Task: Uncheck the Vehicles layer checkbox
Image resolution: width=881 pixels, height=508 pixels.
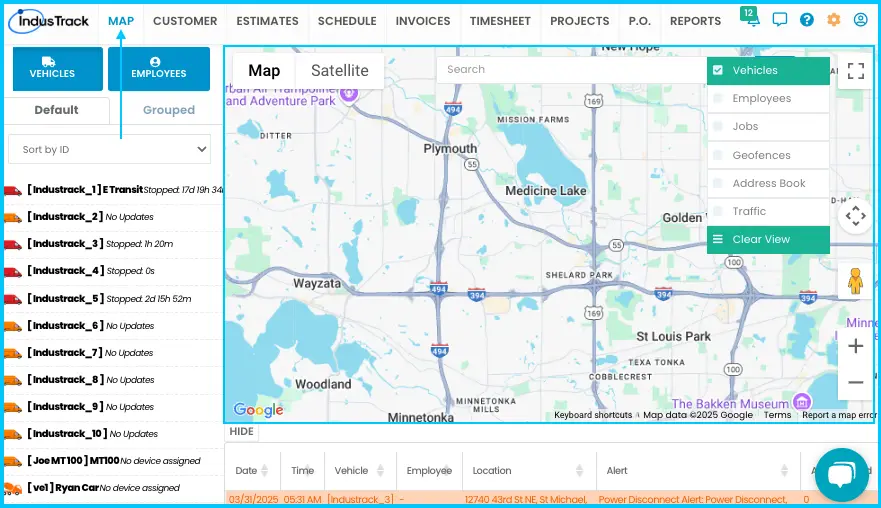Action: click(717, 70)
